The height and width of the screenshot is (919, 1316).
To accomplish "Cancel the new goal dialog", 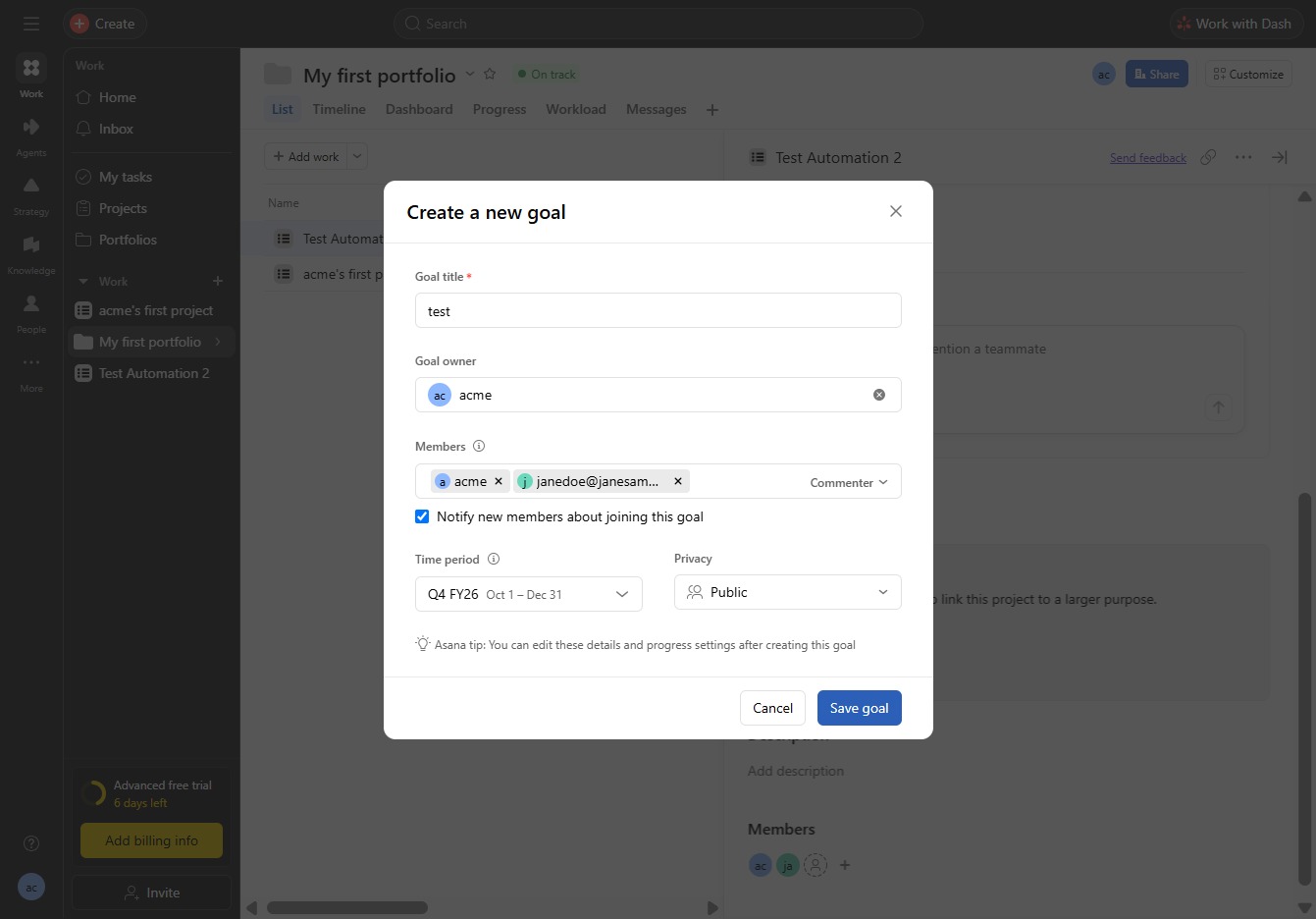I will pos(772,708).
